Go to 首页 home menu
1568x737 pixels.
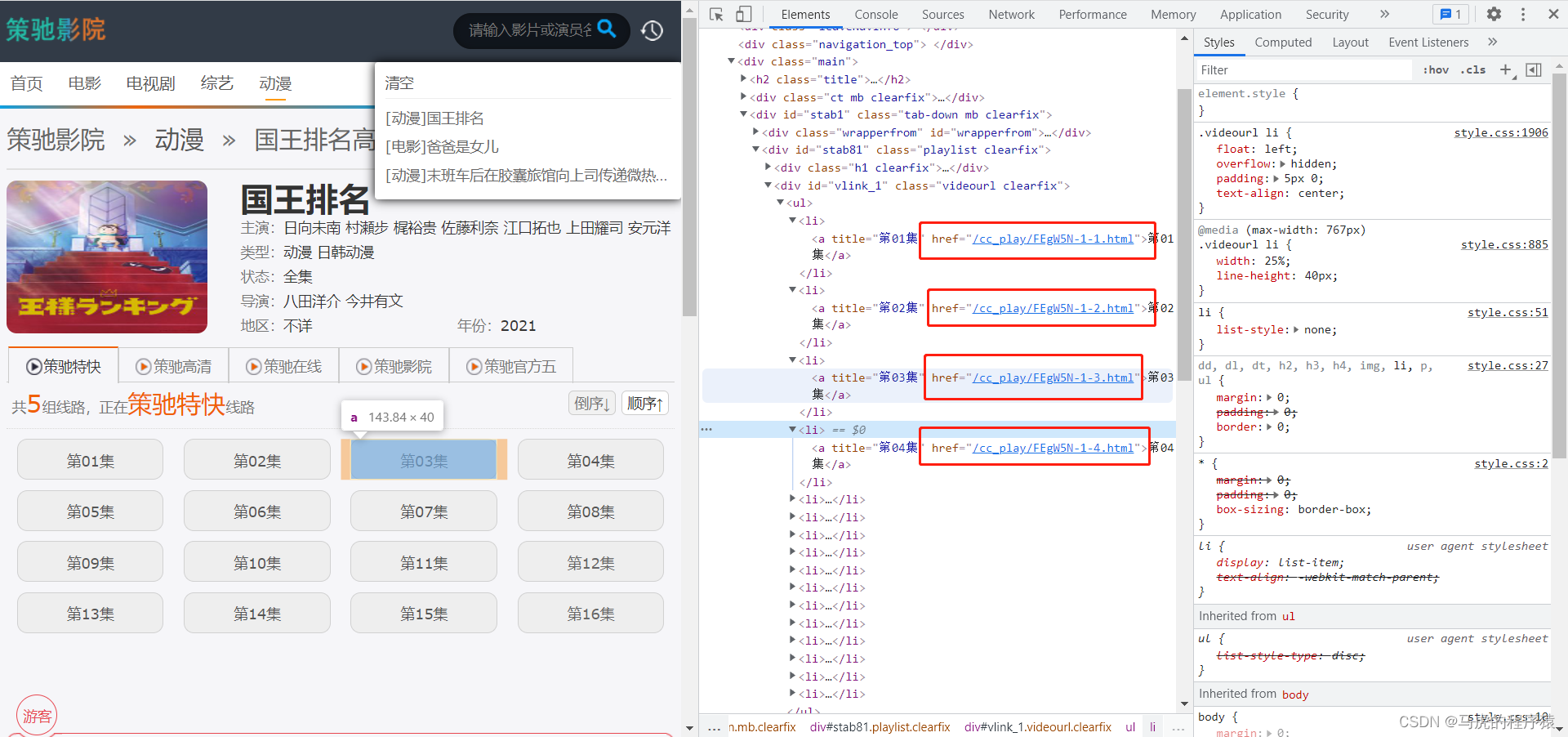click(x=26, y=83)
